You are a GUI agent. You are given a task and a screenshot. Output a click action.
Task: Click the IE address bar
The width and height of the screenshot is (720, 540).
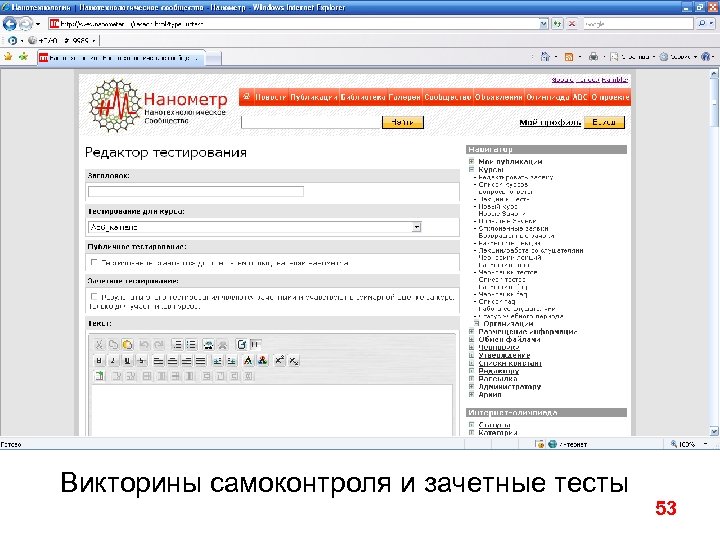(x=294, y=23)
